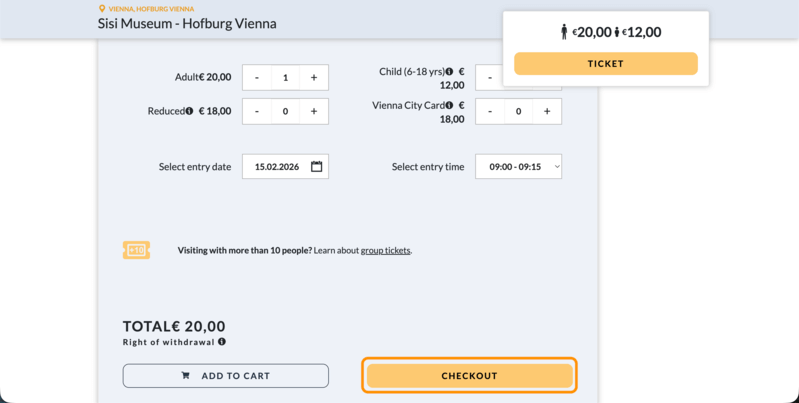Click the entry date field
The image size is (799, 403).
point(278,167)
